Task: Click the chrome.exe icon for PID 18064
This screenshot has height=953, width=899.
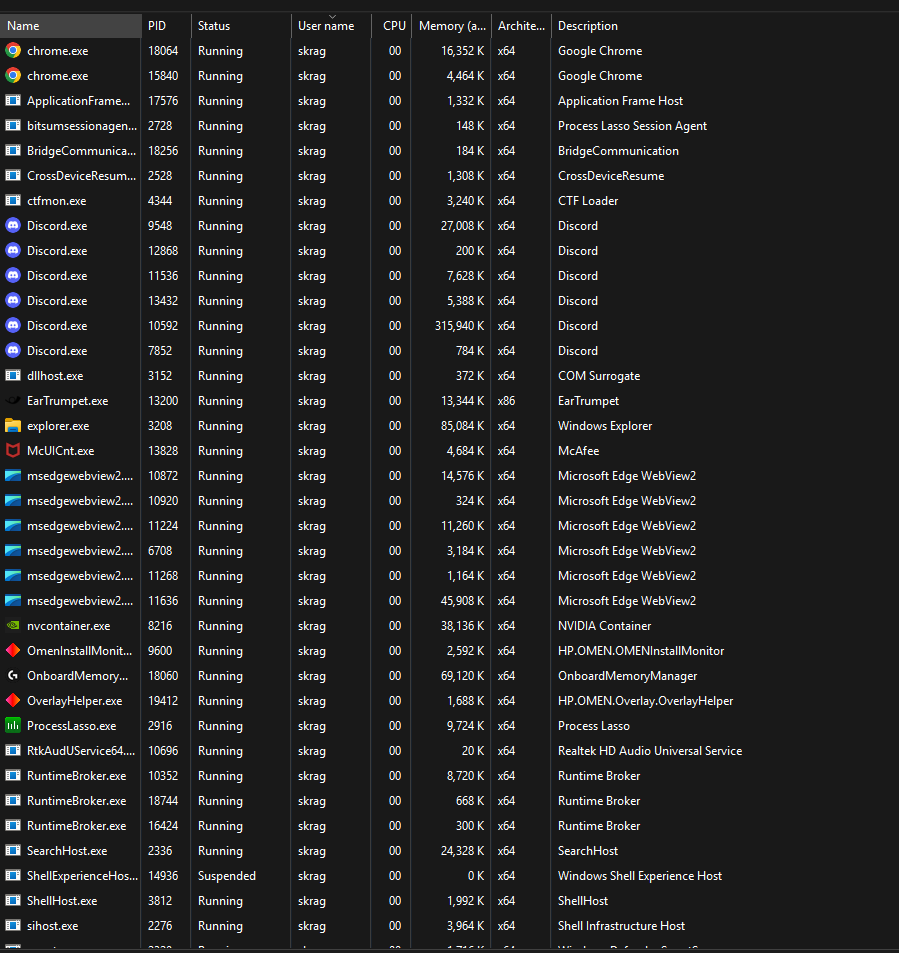Action: point(13,50)
